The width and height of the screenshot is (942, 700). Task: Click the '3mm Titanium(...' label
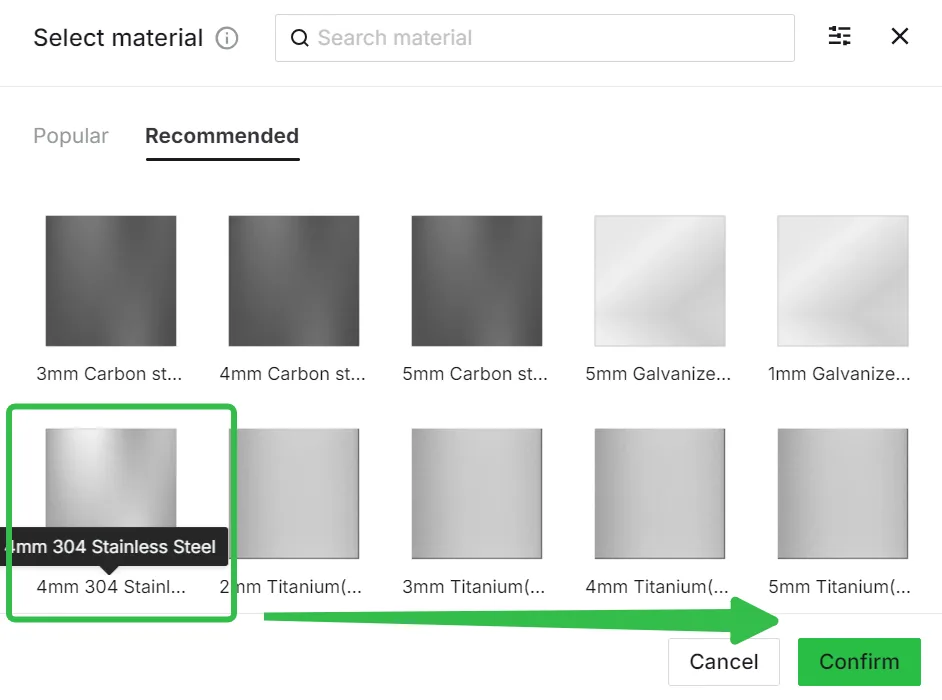(474, 586)
